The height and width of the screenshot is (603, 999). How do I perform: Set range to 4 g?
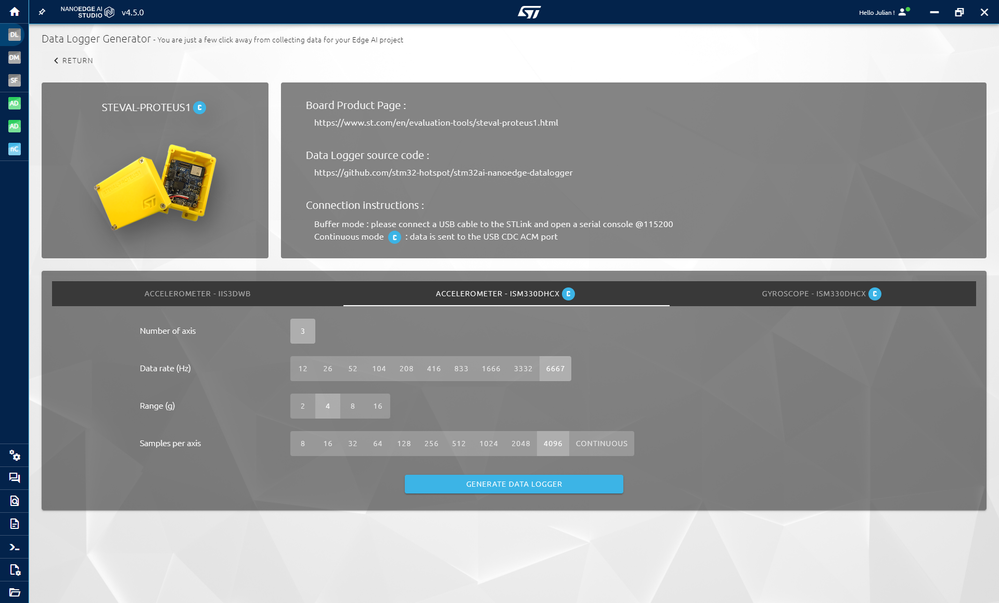327,406
